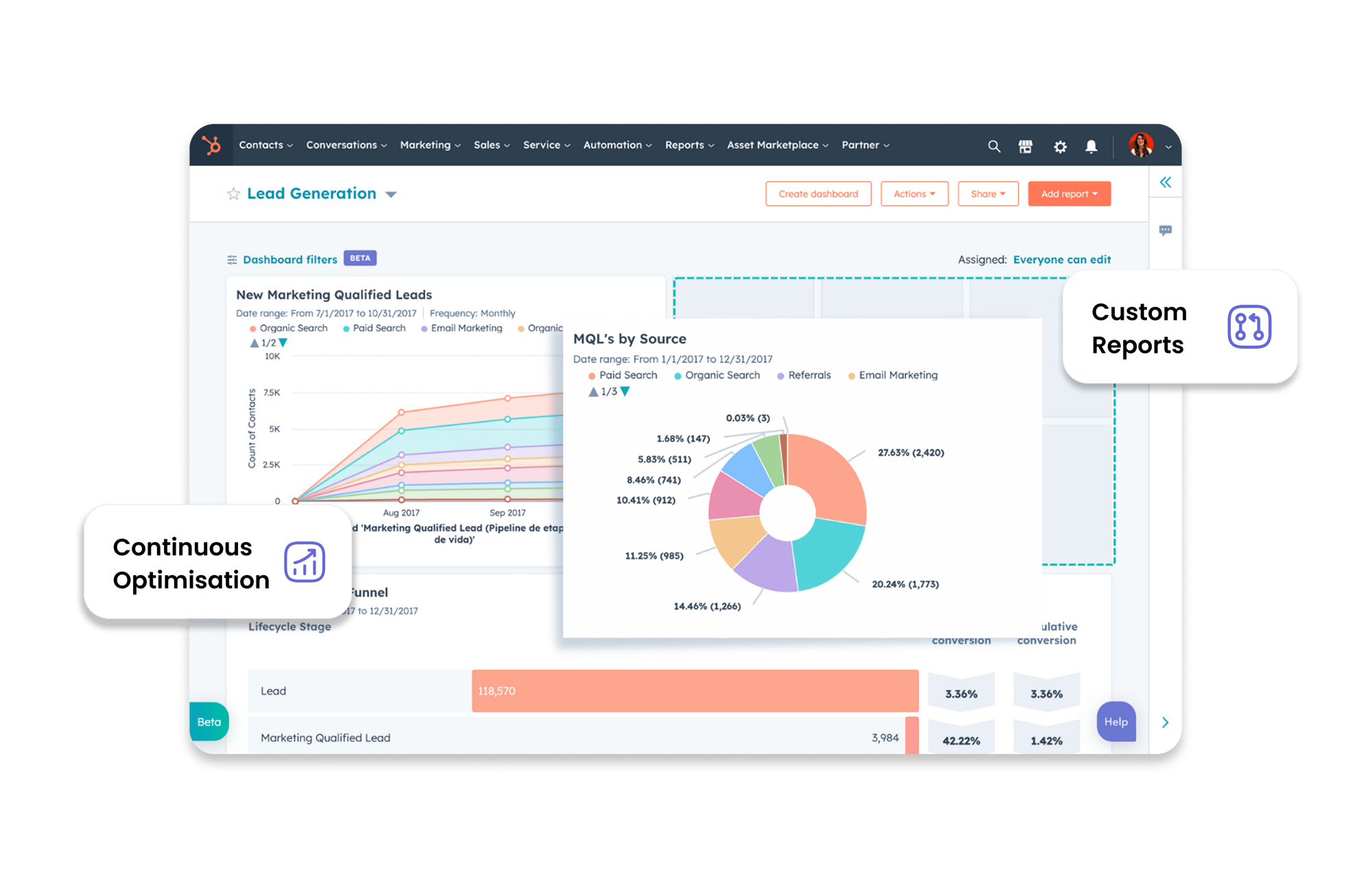This screenshot has height=877, width=1372.
Task: Open the Dashboard filters icon
Action: click(231, 259)
